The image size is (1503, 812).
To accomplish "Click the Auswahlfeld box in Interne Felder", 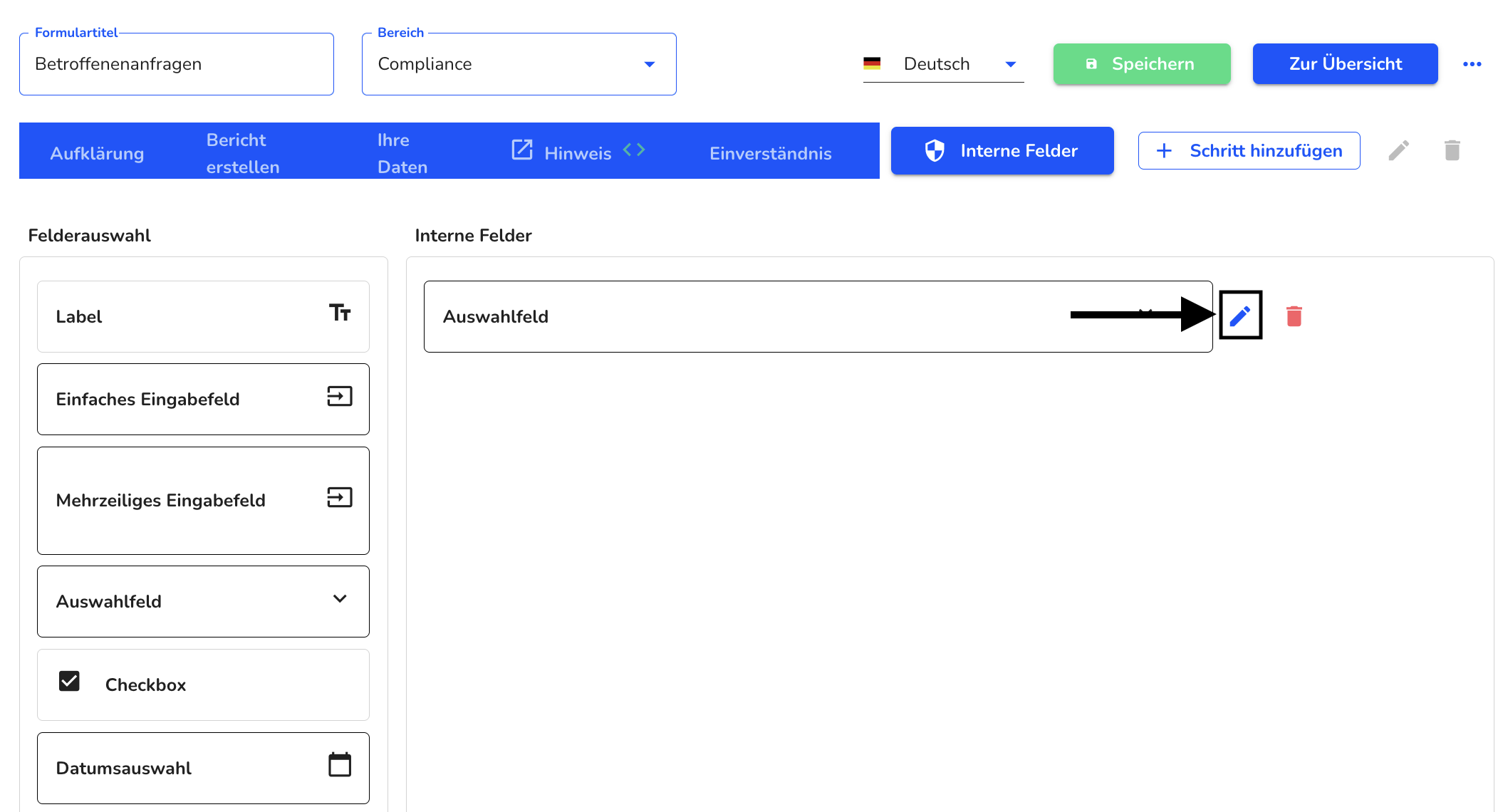I will tap(818, 316).
